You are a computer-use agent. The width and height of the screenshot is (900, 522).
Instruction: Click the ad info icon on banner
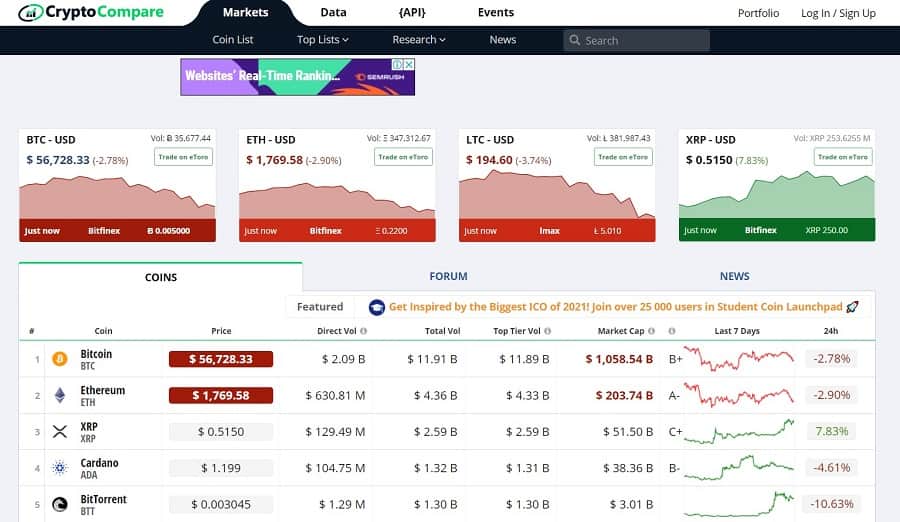click(x=397, y=65)
